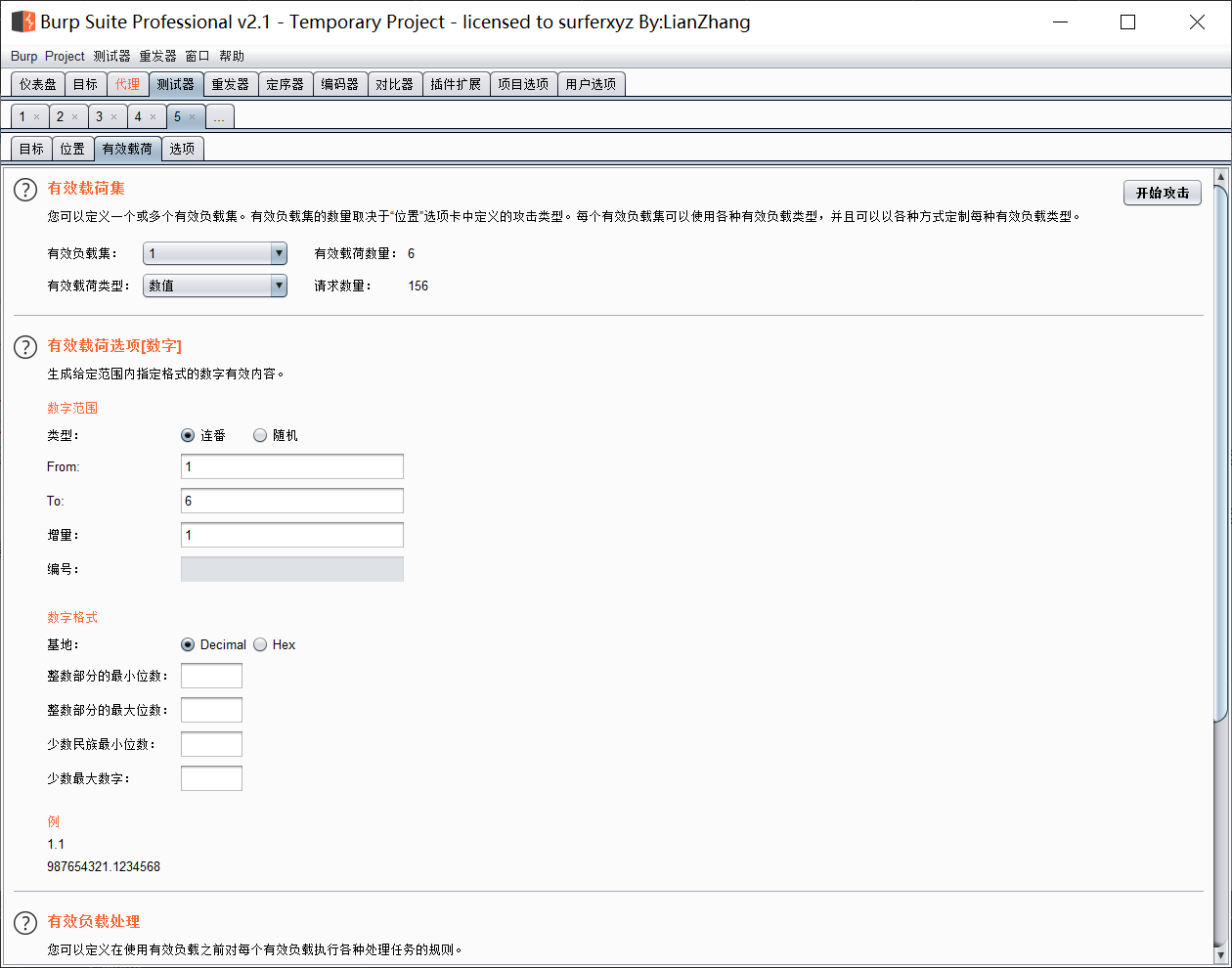Viewport: 1232px width, 968px height.
Task: Click help icon beside 有效载荷集 heading
Action: (x=25, y=190)
